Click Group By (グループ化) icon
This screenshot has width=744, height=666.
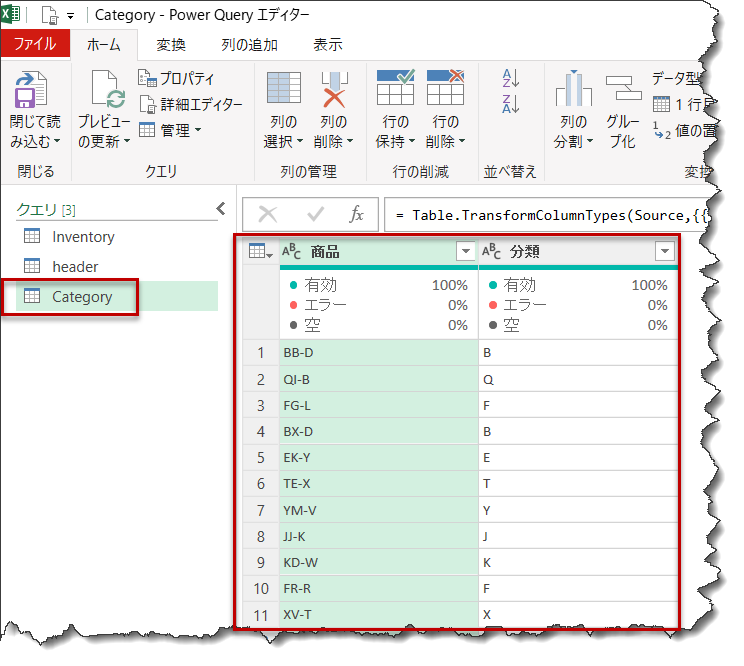click(623, 88)
